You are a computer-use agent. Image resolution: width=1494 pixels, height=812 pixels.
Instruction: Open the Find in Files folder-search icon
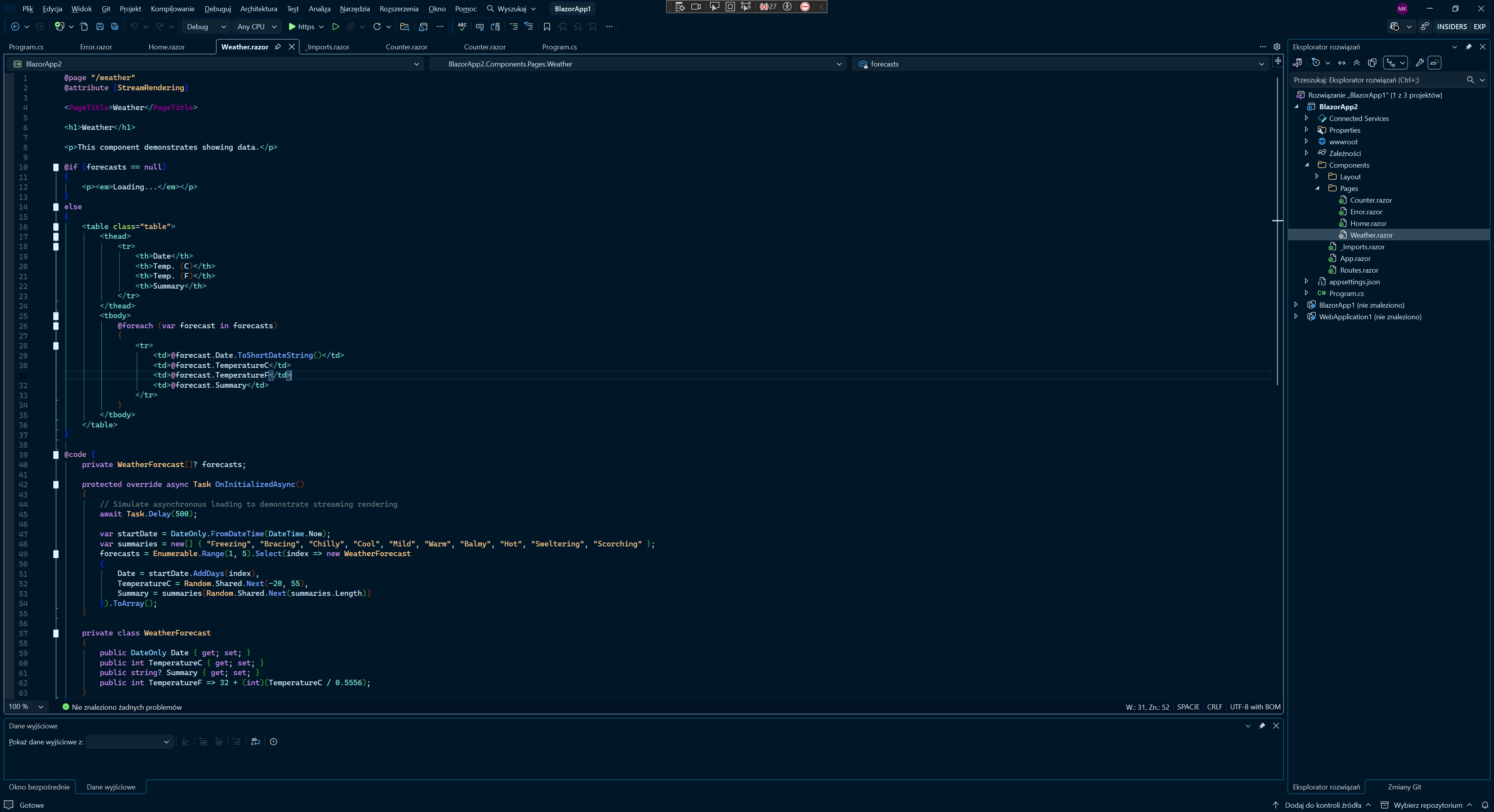click(x=405, y=27)
